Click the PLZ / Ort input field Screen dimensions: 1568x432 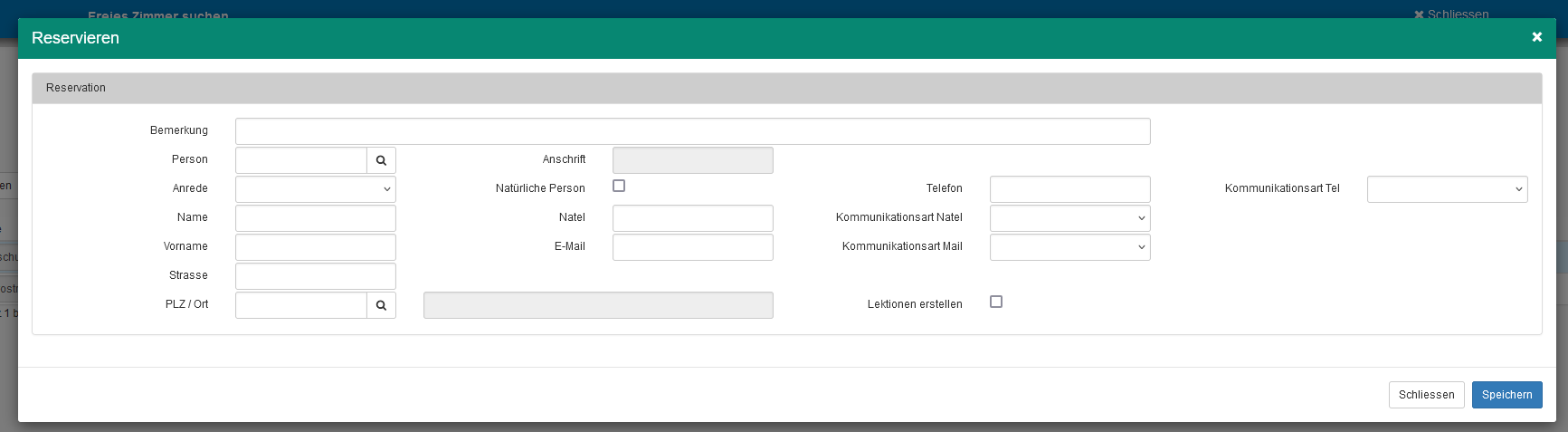301,305
